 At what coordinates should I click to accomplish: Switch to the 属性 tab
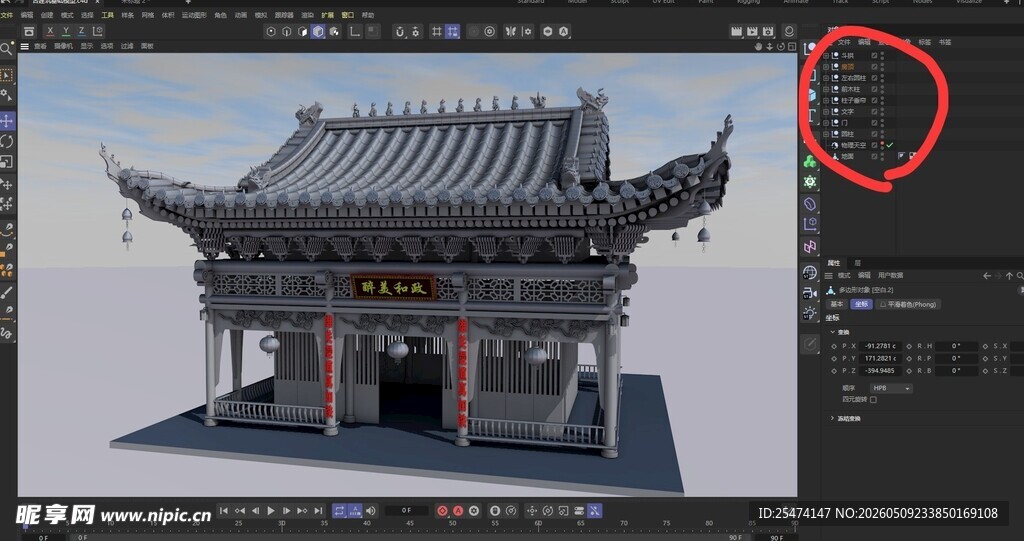[x=834, y=263]
